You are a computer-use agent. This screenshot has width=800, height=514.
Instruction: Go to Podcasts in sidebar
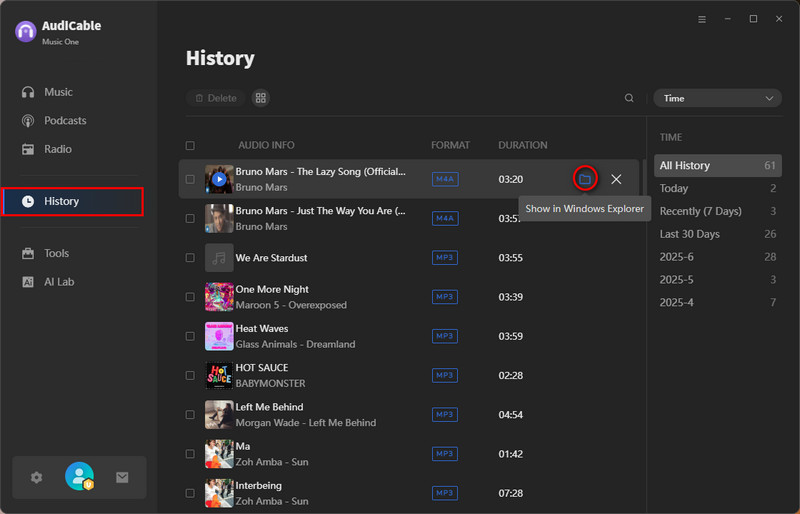65,120
